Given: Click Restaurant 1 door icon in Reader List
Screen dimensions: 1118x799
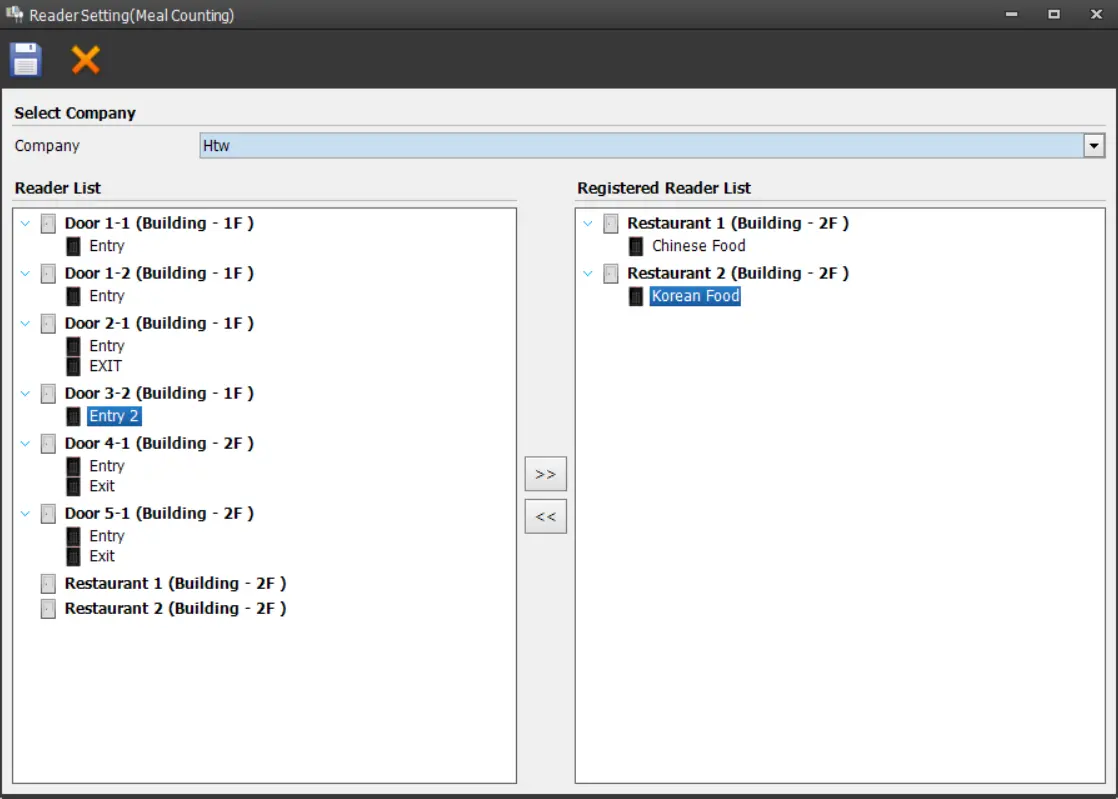Looking at the screenshot, I should pos(48,584).
